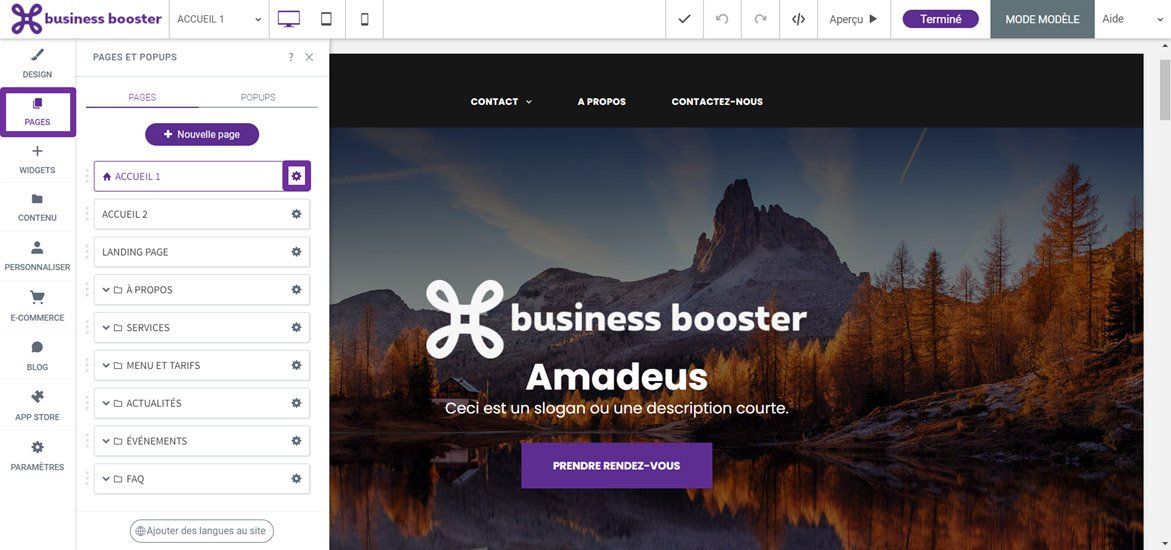The height and width of the screenshot is (550, 1171).
Task: Open the ACCUEIL 1 page selector dropdown
Action: [x=220, y=19]
